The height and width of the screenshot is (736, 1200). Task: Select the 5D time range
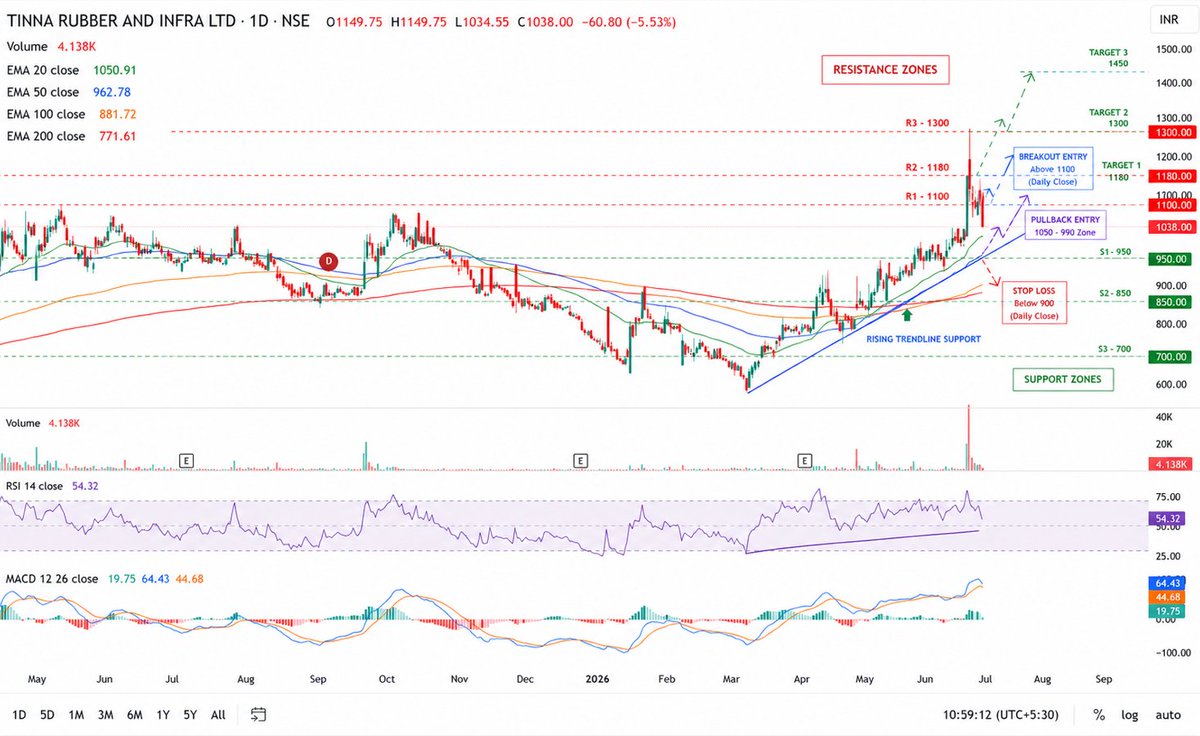47,715
